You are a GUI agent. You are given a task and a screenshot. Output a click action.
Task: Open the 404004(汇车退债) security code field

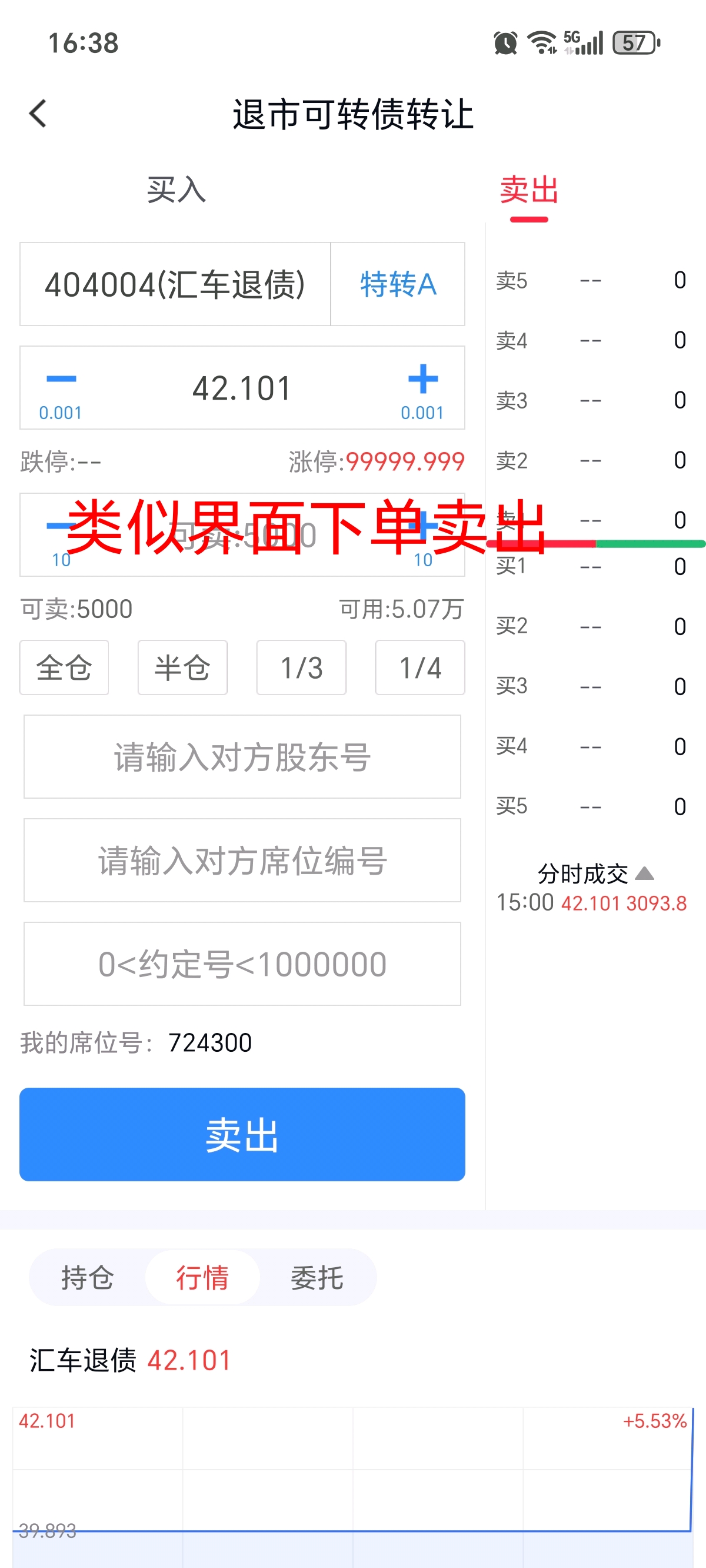[x=175, y=284]
